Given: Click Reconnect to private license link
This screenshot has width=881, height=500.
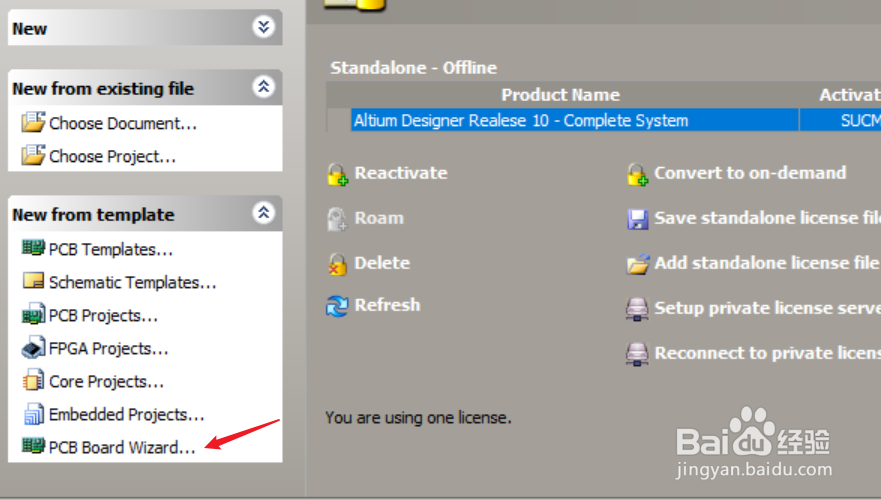Looking at the screenshot, I should (x=768, y=352).
